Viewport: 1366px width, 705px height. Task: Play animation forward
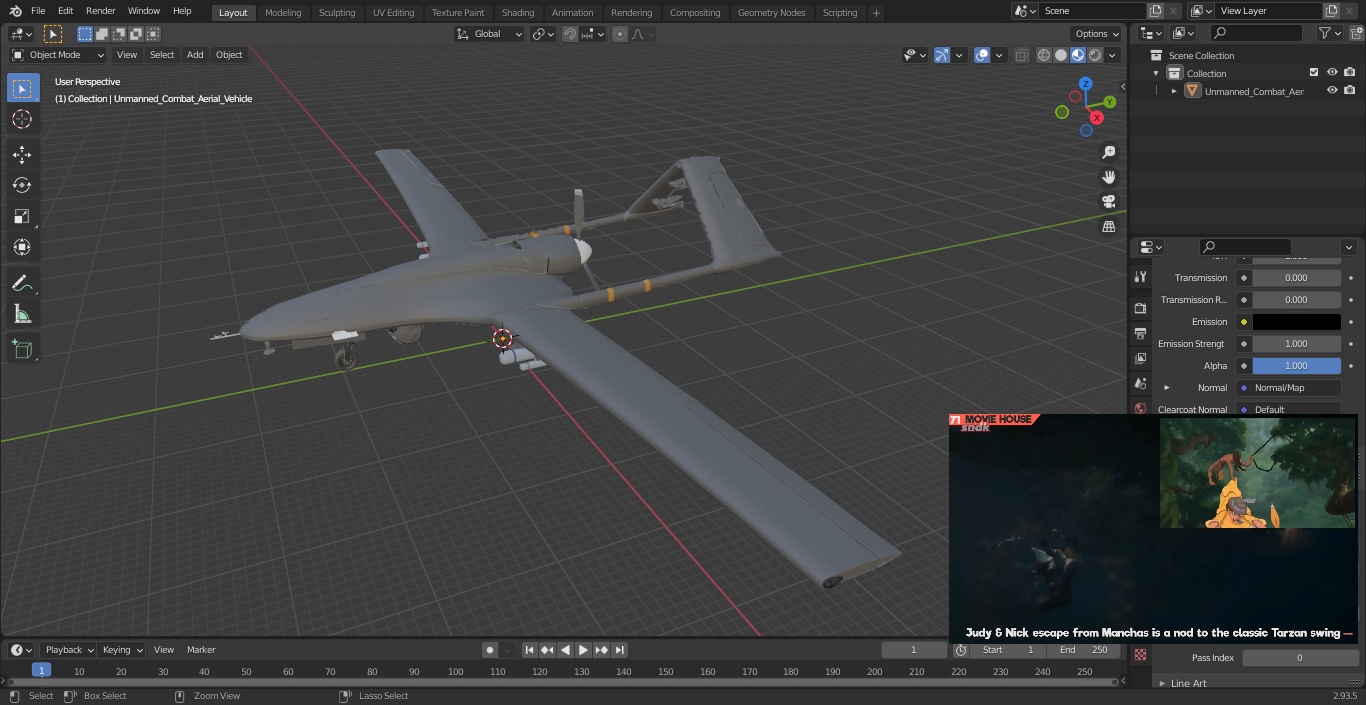tap(584, 650)
